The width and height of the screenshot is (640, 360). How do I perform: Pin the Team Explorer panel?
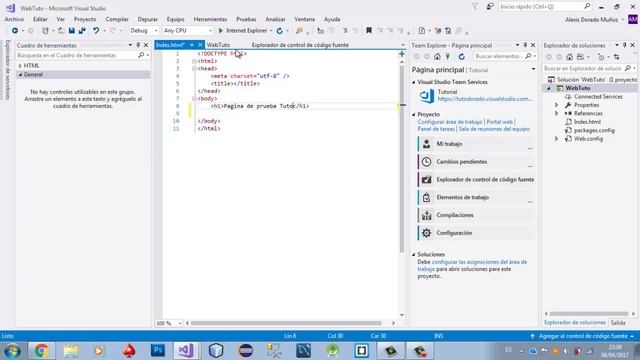[525, 45]
